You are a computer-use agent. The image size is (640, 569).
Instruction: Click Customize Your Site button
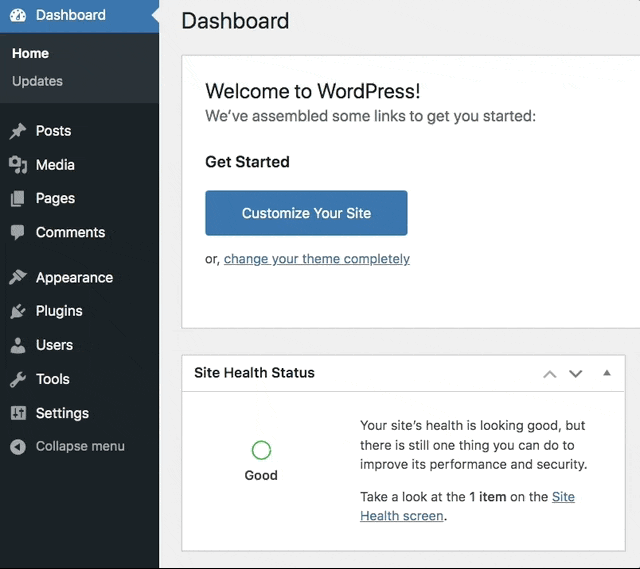click(x=306, y=213)
